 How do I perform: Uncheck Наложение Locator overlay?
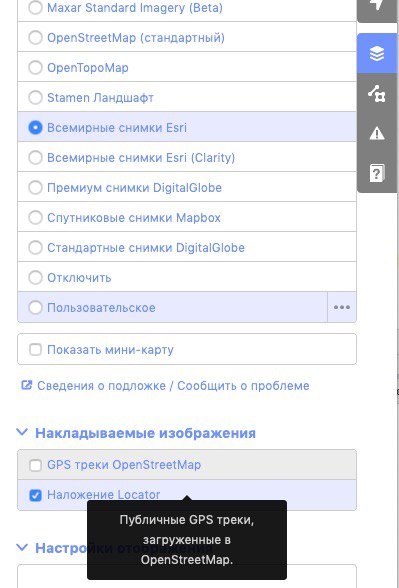35,495
